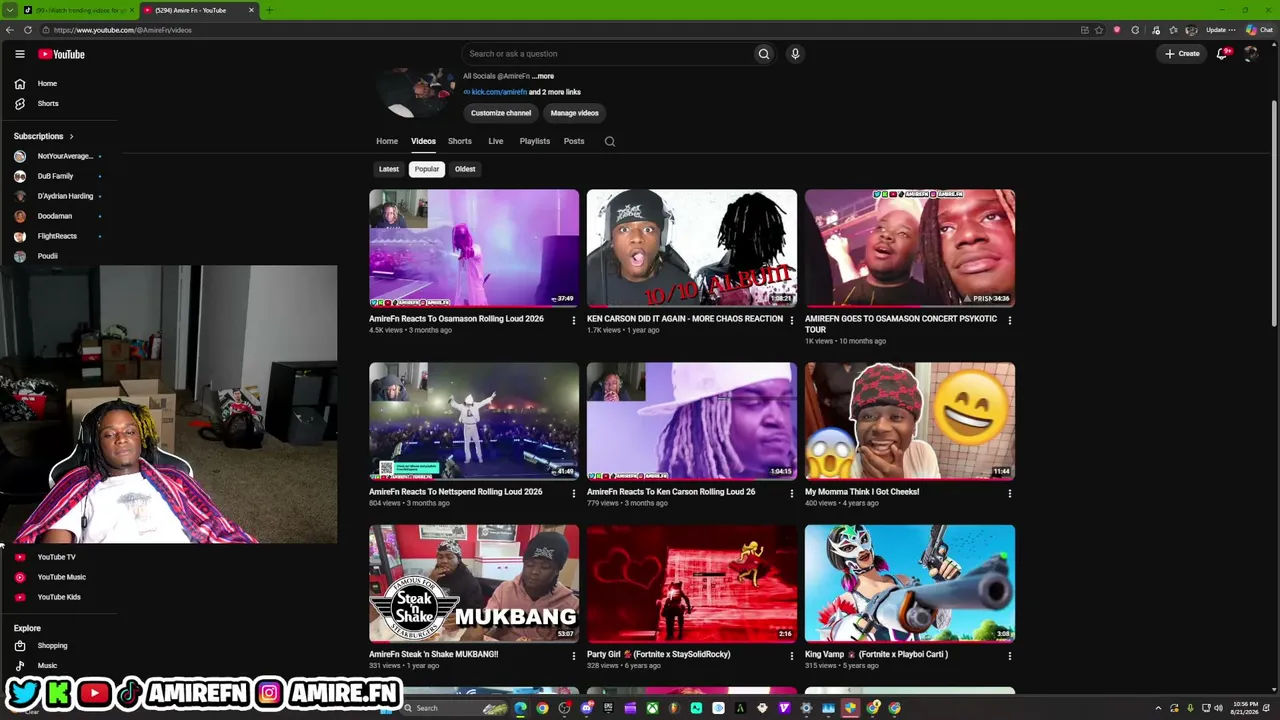1280x720 pixels.
Task: Open the browser profile avatar in toolbar
Action: tap(1191, 30)
